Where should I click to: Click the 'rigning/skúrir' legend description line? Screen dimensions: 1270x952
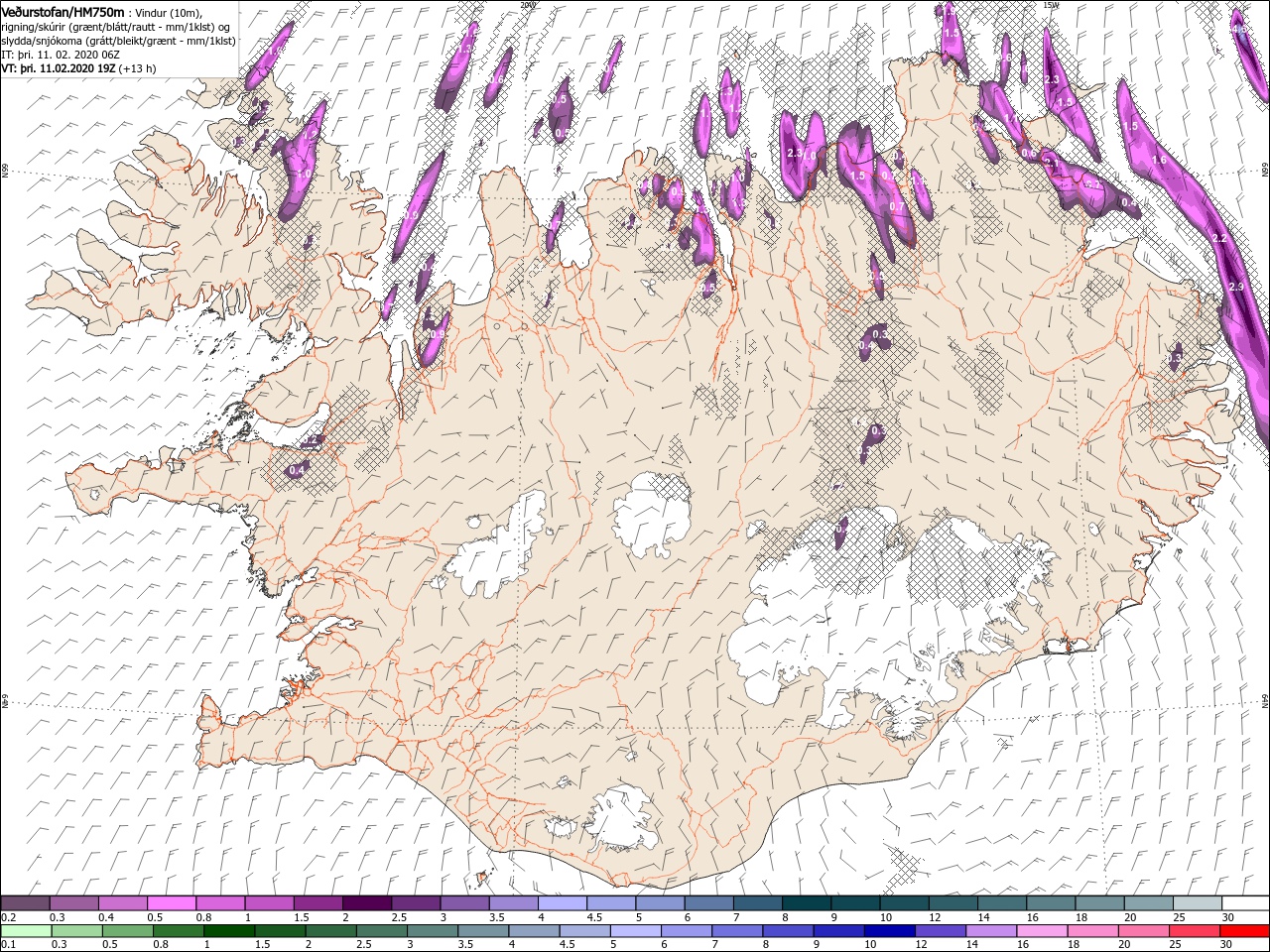(x=116, y=27)
